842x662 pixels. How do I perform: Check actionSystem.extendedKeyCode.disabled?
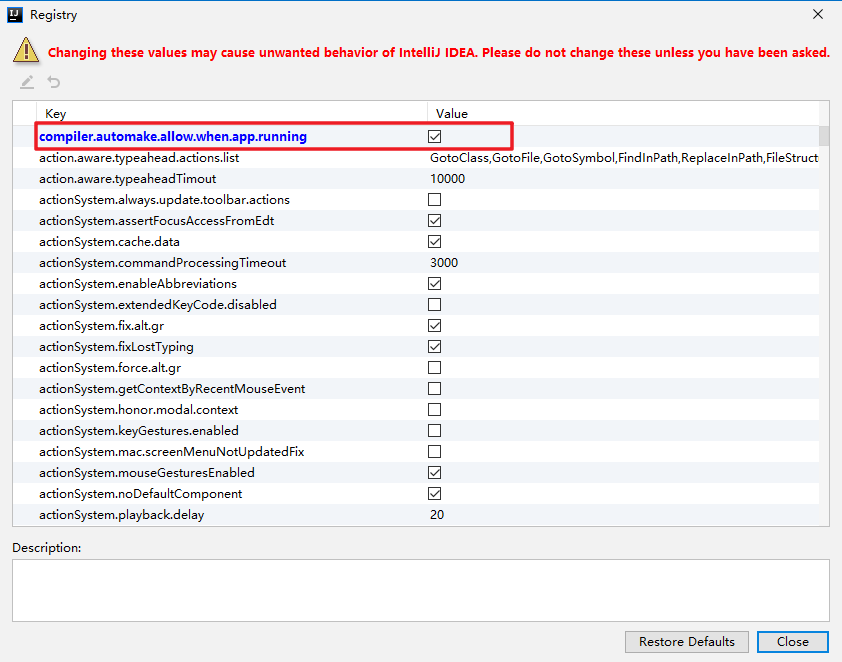pos(434,304)
